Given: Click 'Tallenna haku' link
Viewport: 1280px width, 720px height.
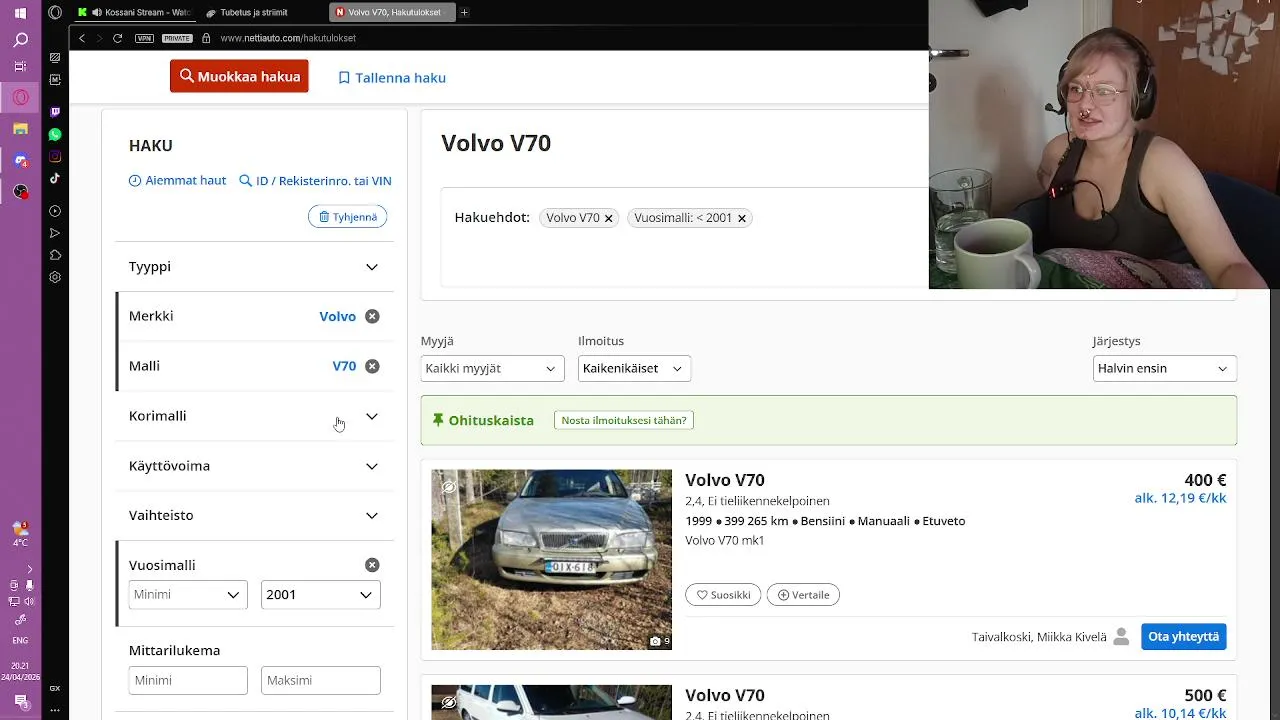Looking at the screenshot, I should click(392, 77).
